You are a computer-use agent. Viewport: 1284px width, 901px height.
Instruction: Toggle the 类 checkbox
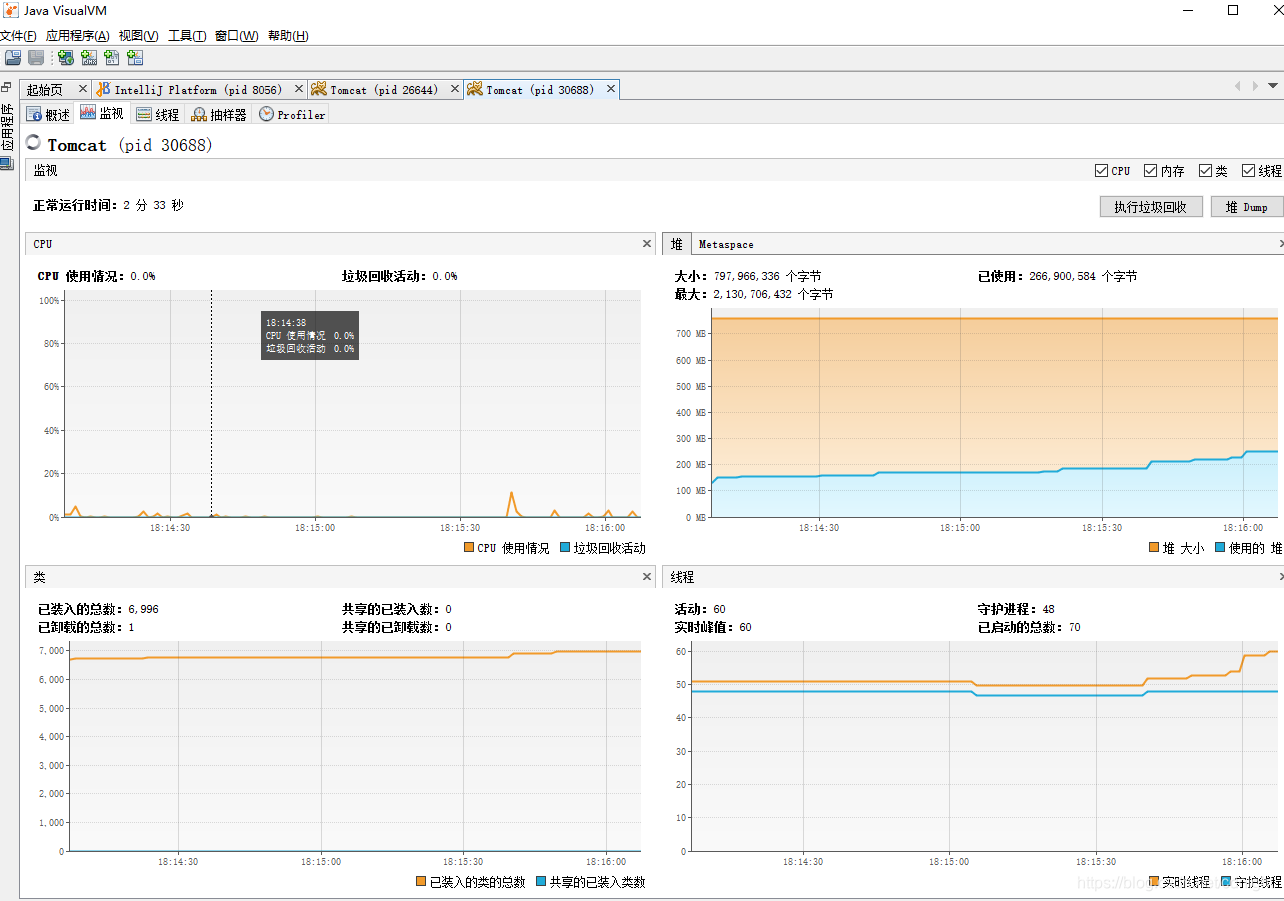click(x=1205, y=171)
